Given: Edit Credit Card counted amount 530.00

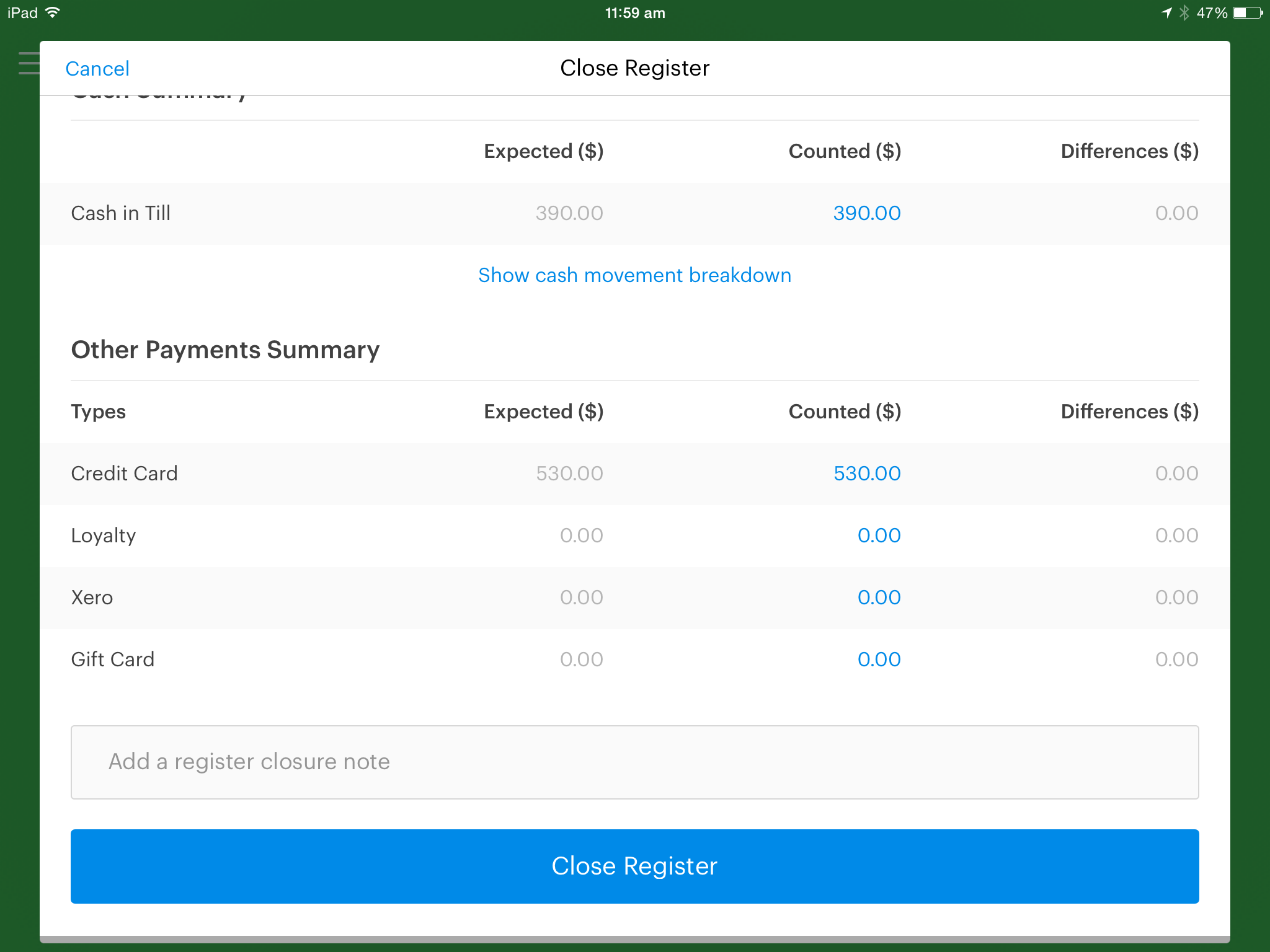Looking at the screenshot, I should 866,474.
